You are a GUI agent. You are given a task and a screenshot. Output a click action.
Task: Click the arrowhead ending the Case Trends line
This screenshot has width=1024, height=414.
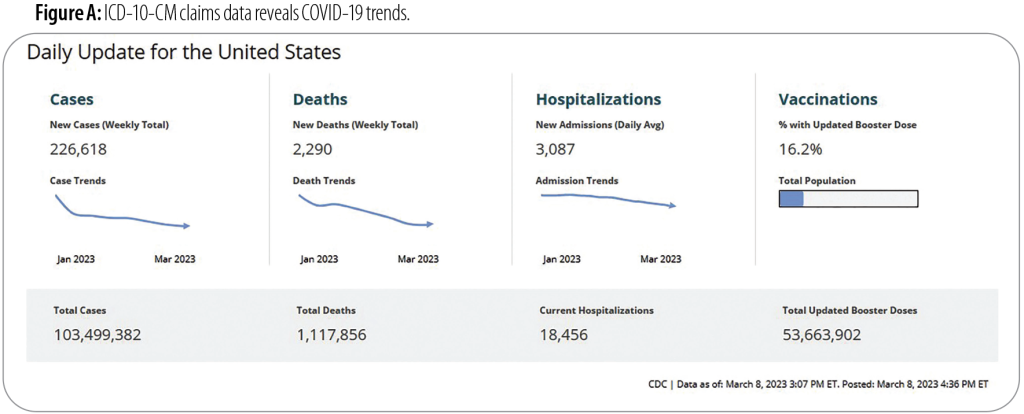tap(186, 226)
